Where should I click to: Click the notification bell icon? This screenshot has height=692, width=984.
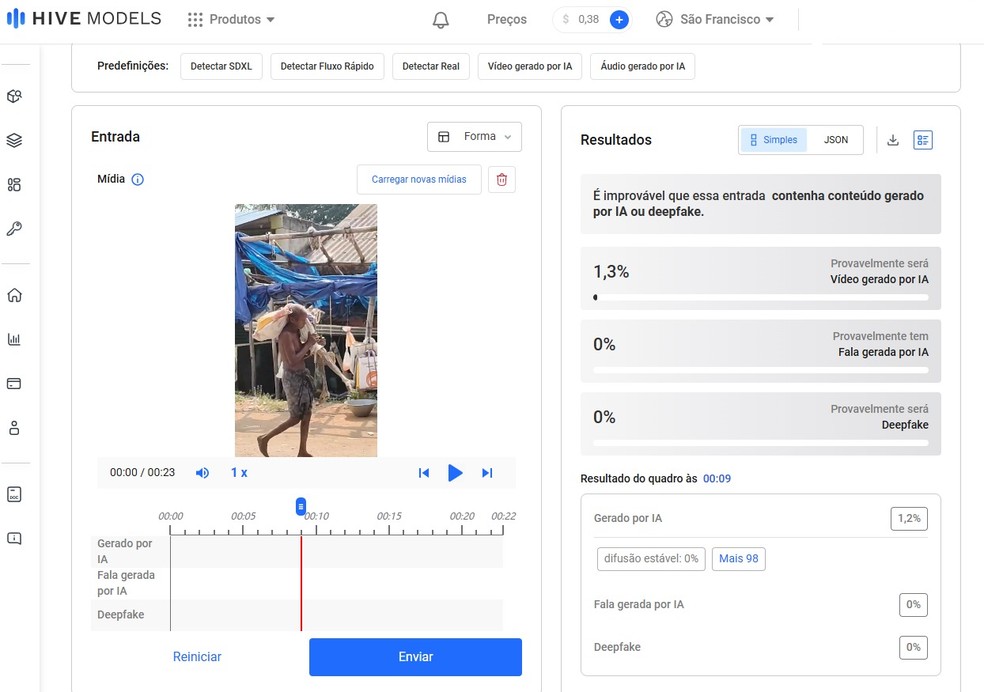click(441, 20)
